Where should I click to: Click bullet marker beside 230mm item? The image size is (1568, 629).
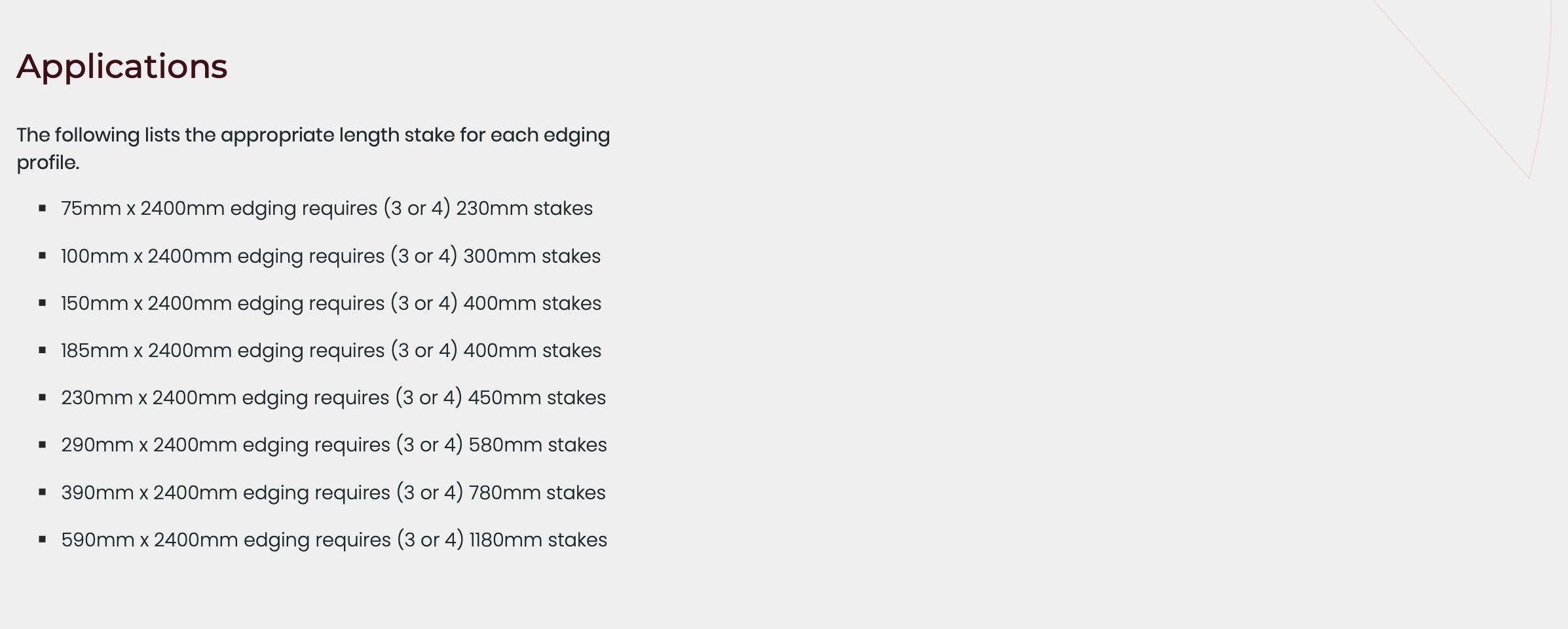tap(43, 397)
